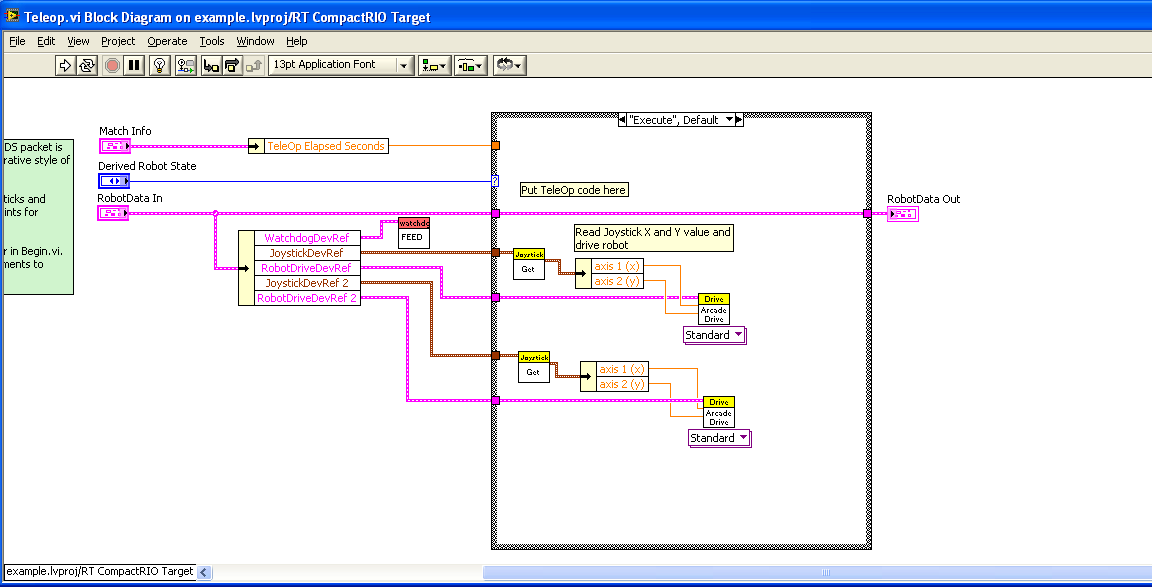Click Run Continuously in the toolbar
Viewport: 1152px width, 587px height.
tap(87, 65)
